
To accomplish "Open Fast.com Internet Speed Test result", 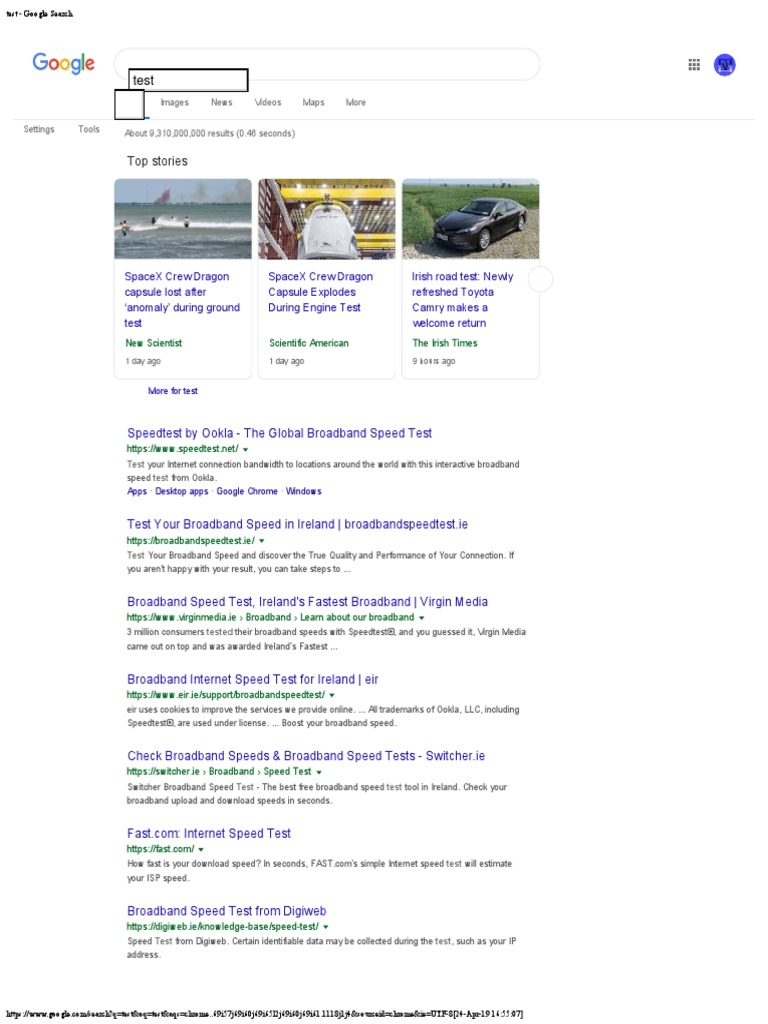I will pyautogui.click(x=209, y=833).
